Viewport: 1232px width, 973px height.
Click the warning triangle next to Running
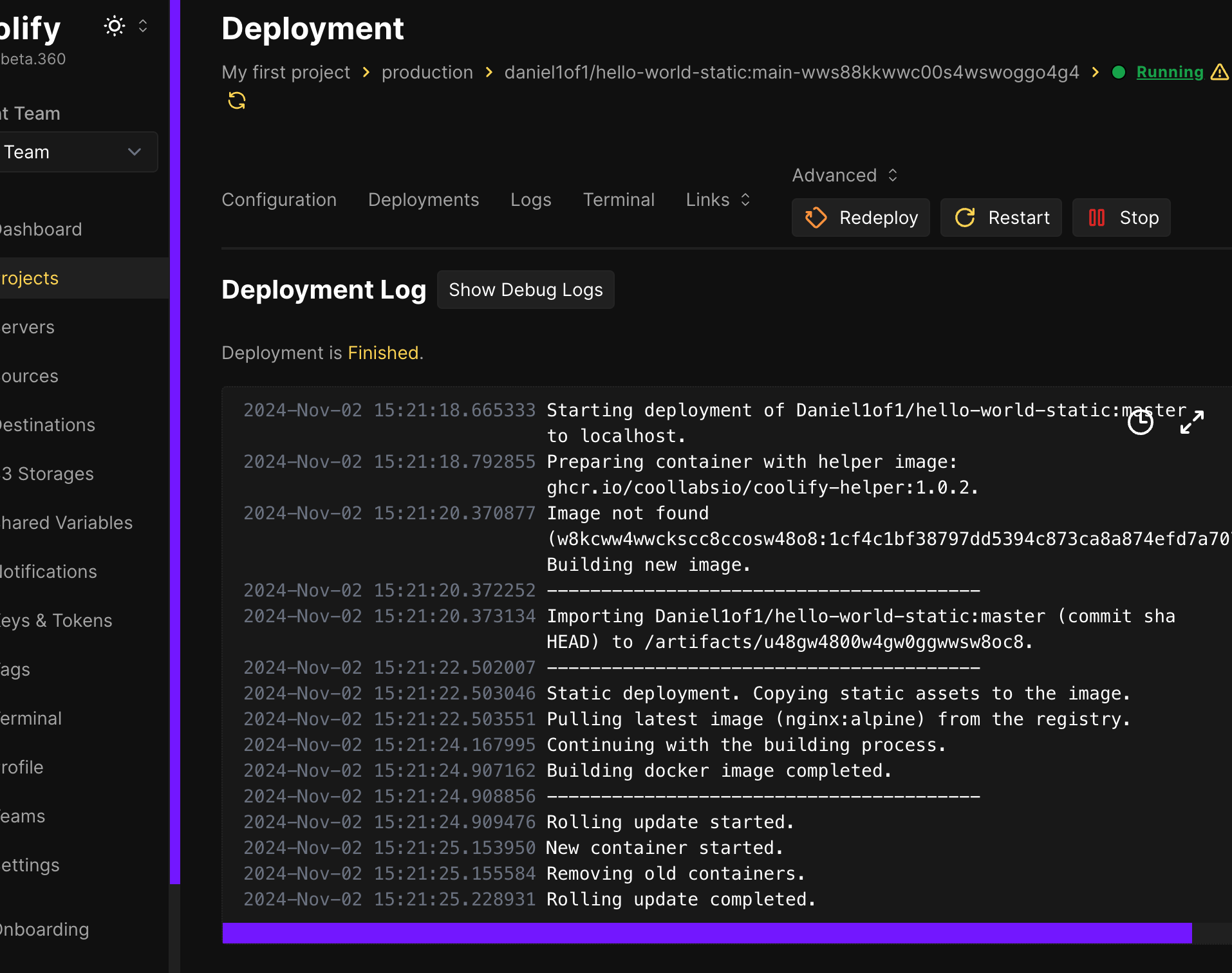click(1220, 72)
